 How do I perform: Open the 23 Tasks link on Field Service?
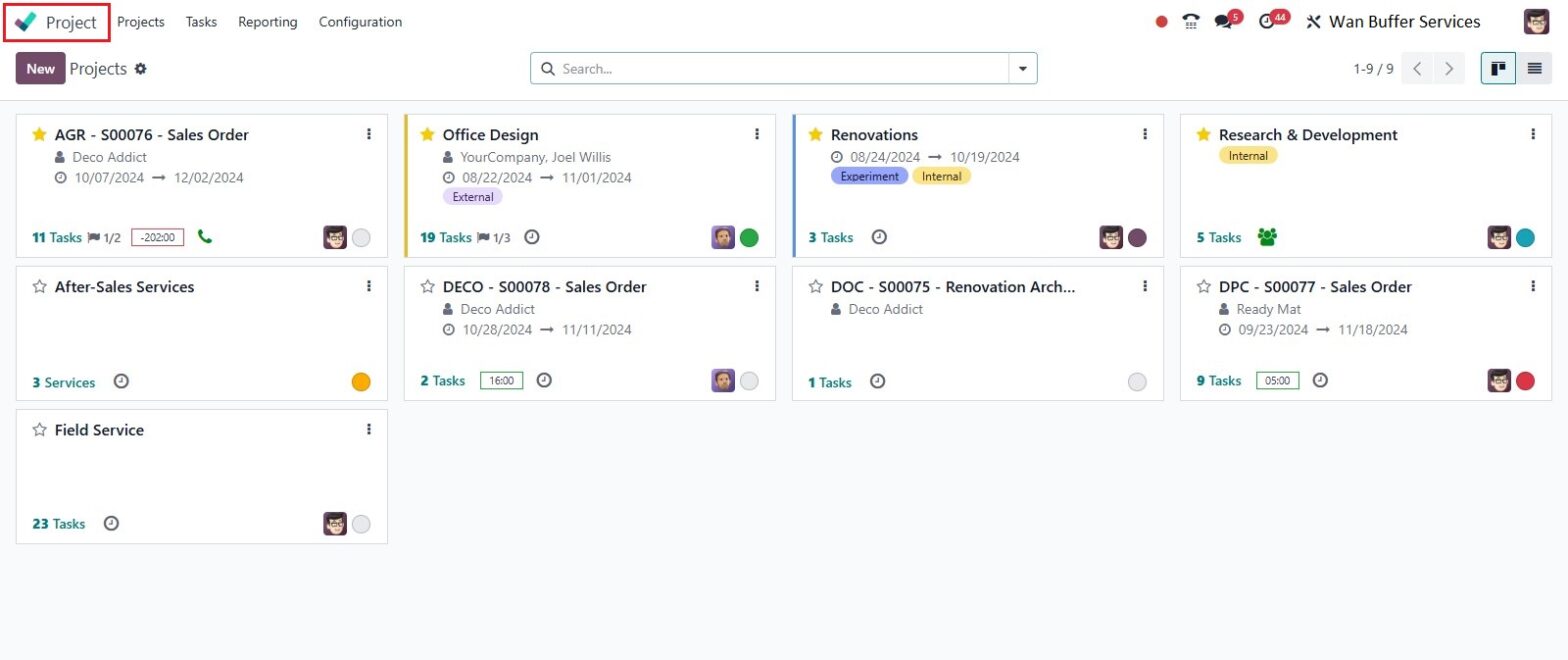(x=57, y=523)
